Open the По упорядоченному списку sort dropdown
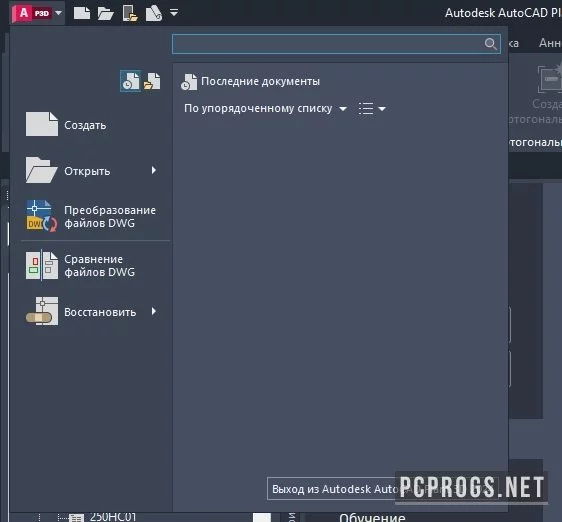 pyautogui.click(x=266, y=108)
